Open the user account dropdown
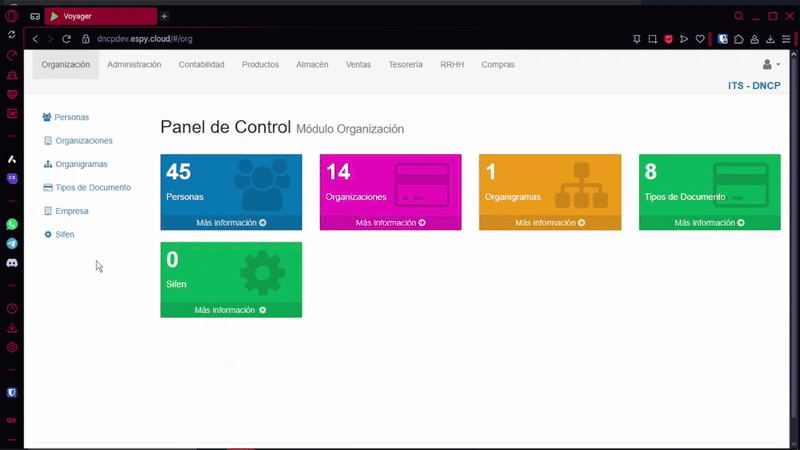This screenshot has height=450, width=800. pyautogui.click(x=771, y=65)
